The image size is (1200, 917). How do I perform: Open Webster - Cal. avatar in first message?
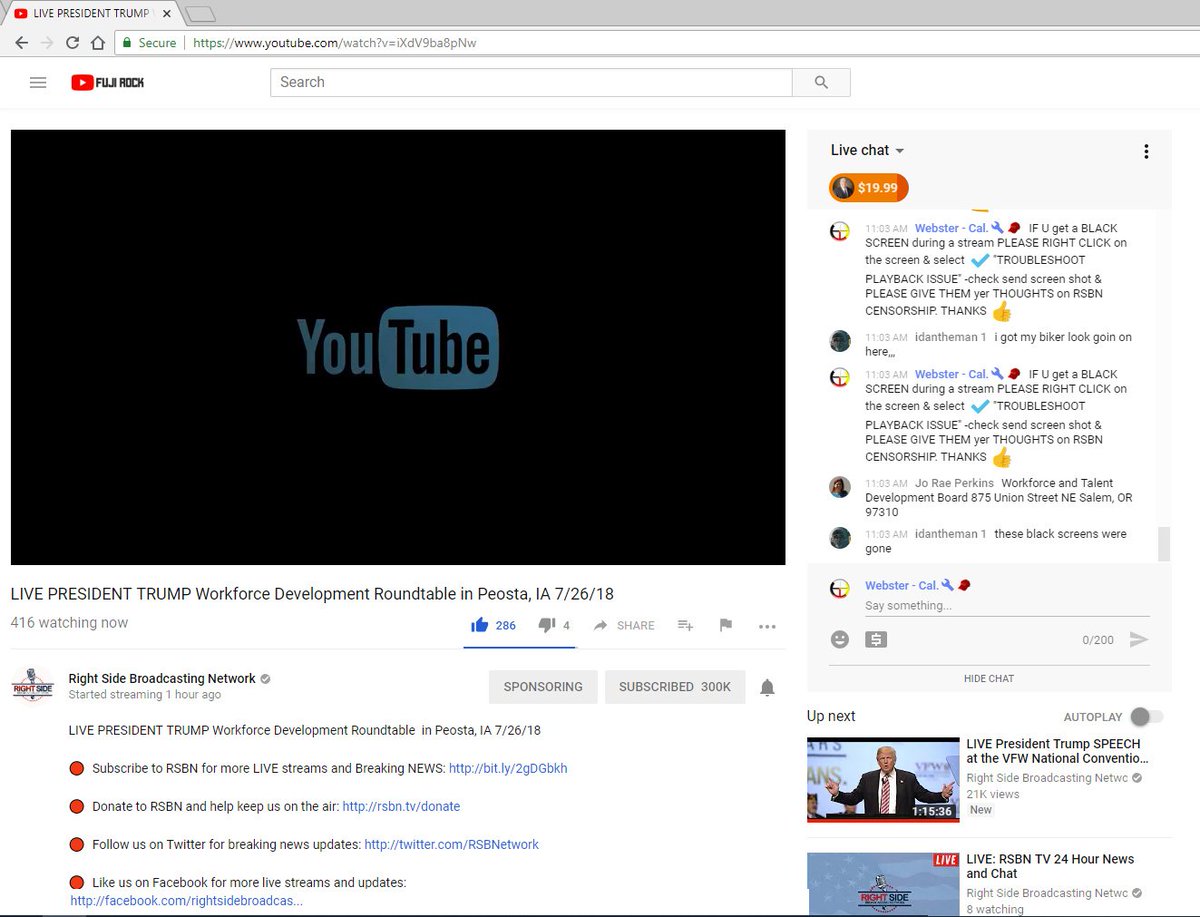pyautogui.click(x=840, y=232)
